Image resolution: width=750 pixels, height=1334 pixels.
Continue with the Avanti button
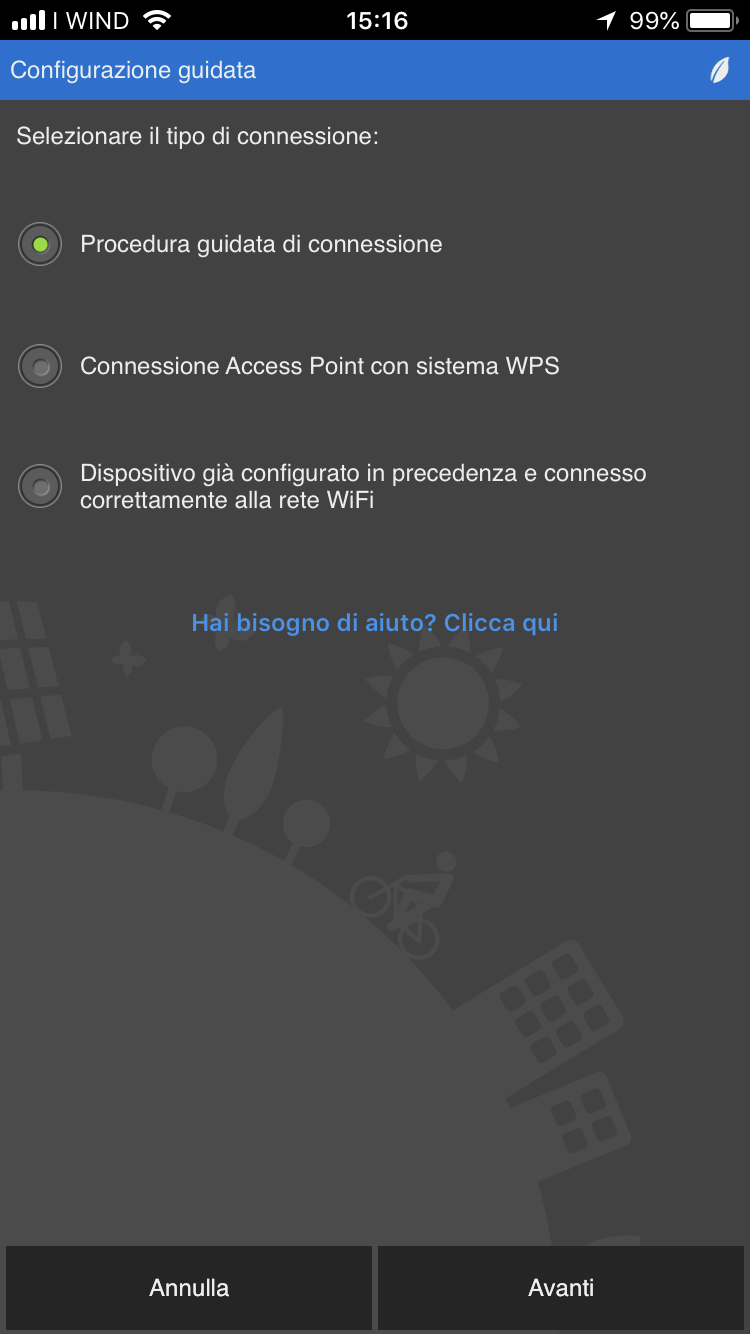561,1288
